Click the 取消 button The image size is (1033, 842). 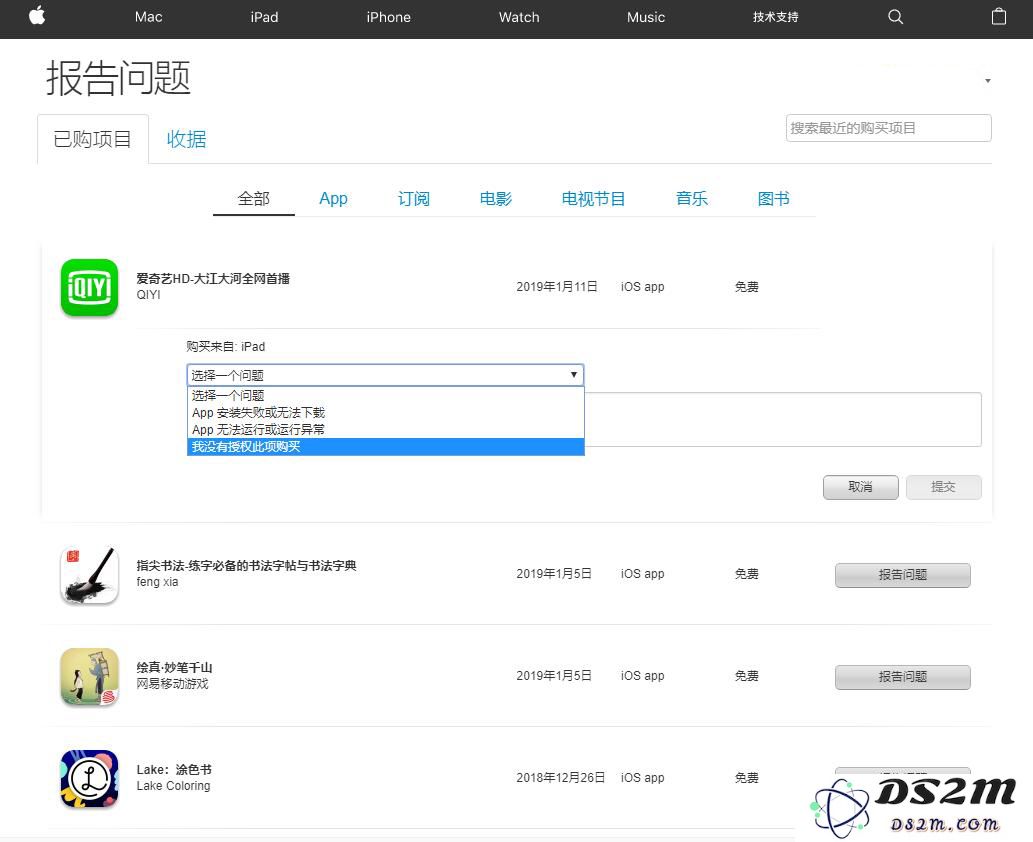pyautogui.click(x=860, y=487)
